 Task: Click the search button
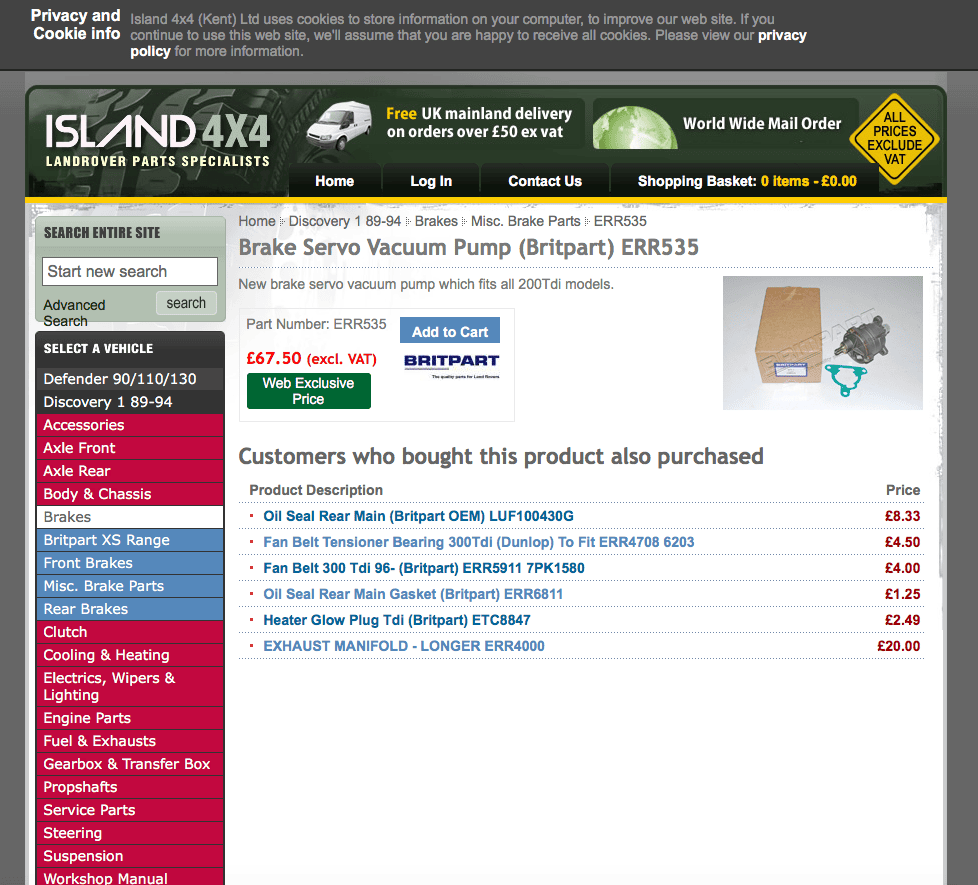coord(186,303)
